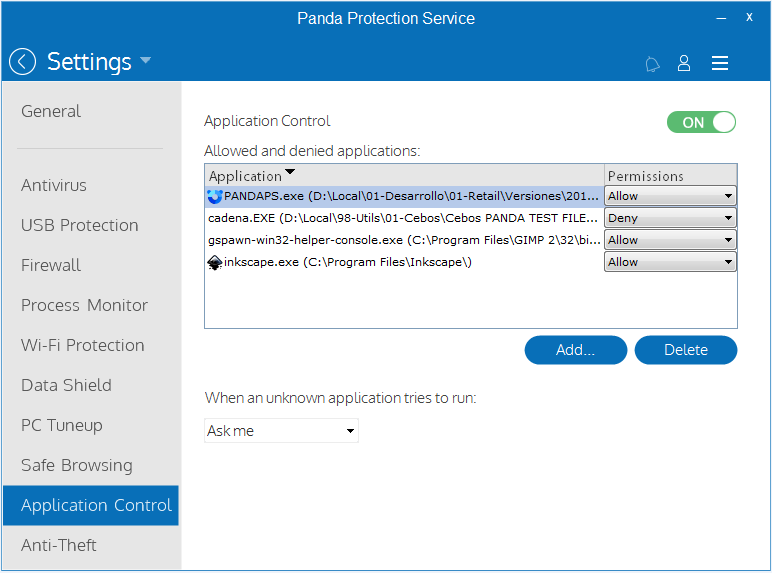Image resolution: width=772 pixels, height=573 pixels.
Task: Open the user account icon
Action: (x=683, y=63)
